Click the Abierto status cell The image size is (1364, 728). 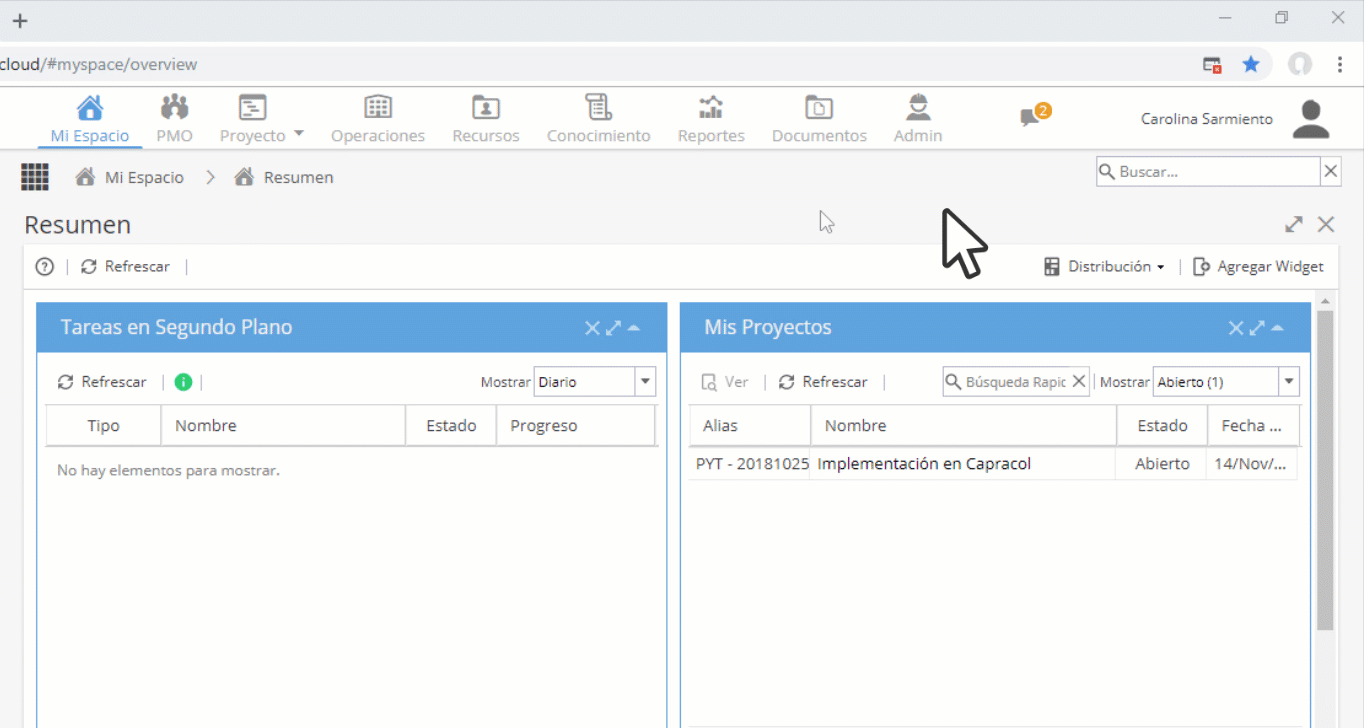1162,464
